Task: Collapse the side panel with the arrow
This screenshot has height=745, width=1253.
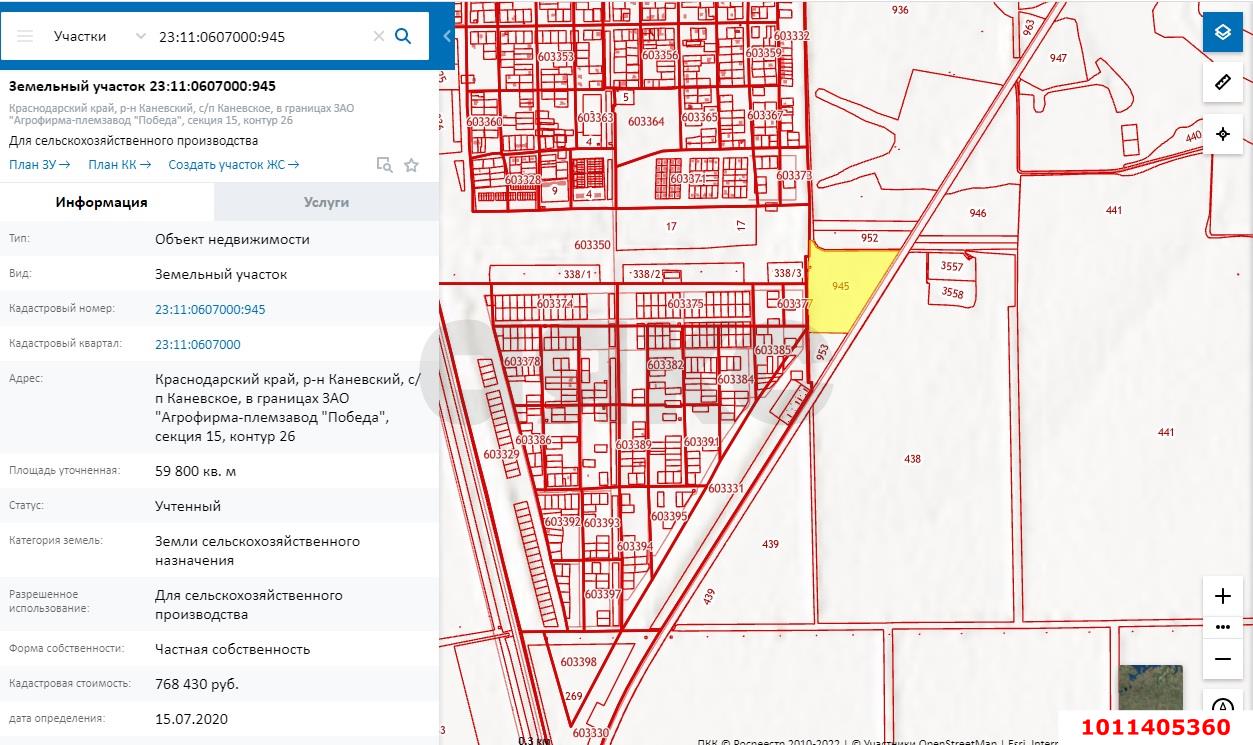Action: click(x=447, y=36)
